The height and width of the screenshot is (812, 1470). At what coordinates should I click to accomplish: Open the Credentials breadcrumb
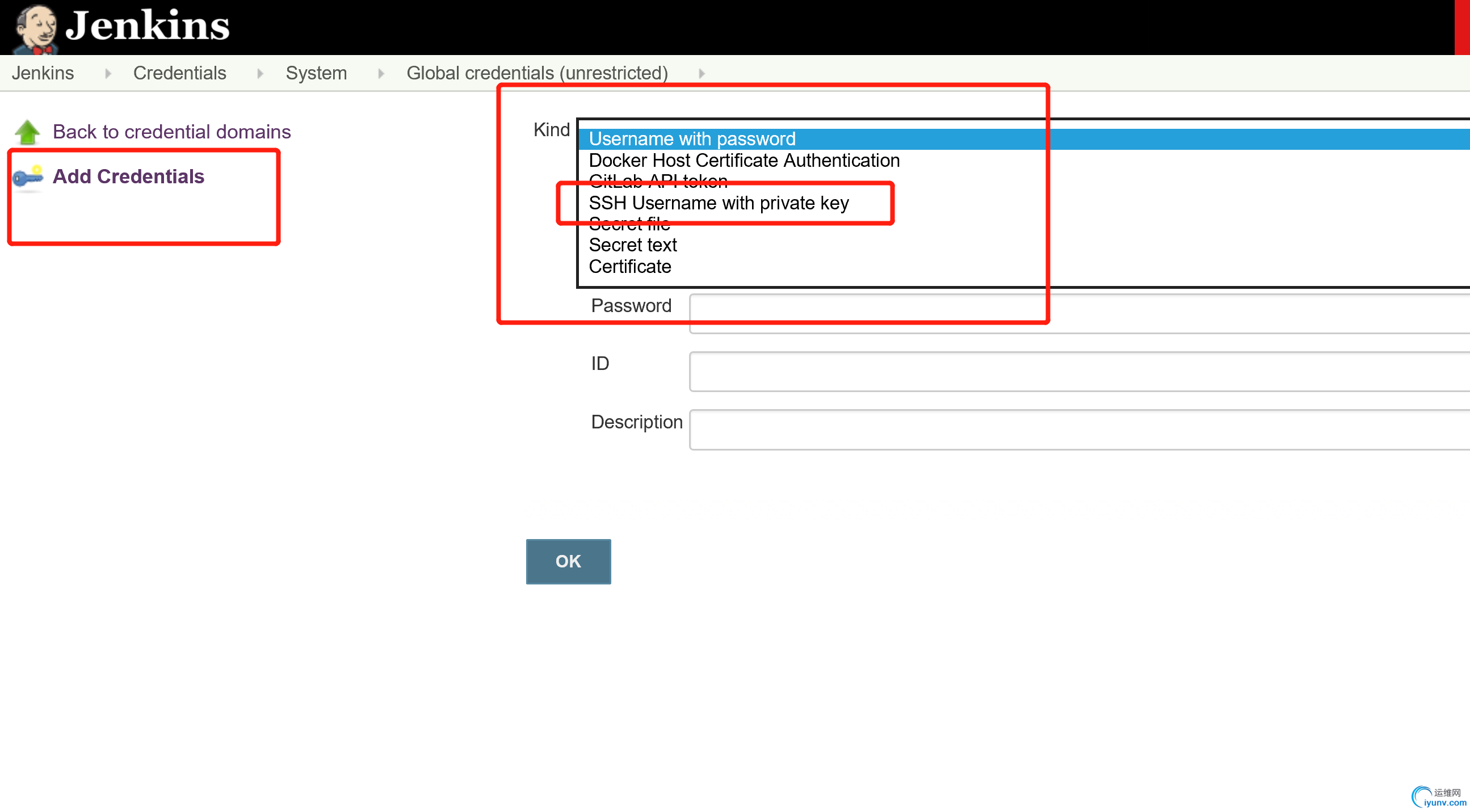click(180, 73)
